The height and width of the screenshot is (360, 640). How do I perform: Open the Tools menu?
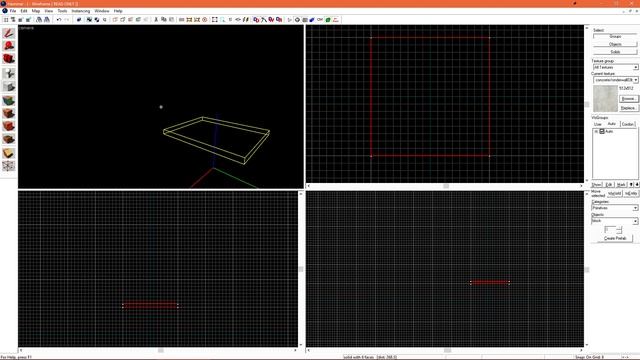pyautogui.click(x=62, y=11)
